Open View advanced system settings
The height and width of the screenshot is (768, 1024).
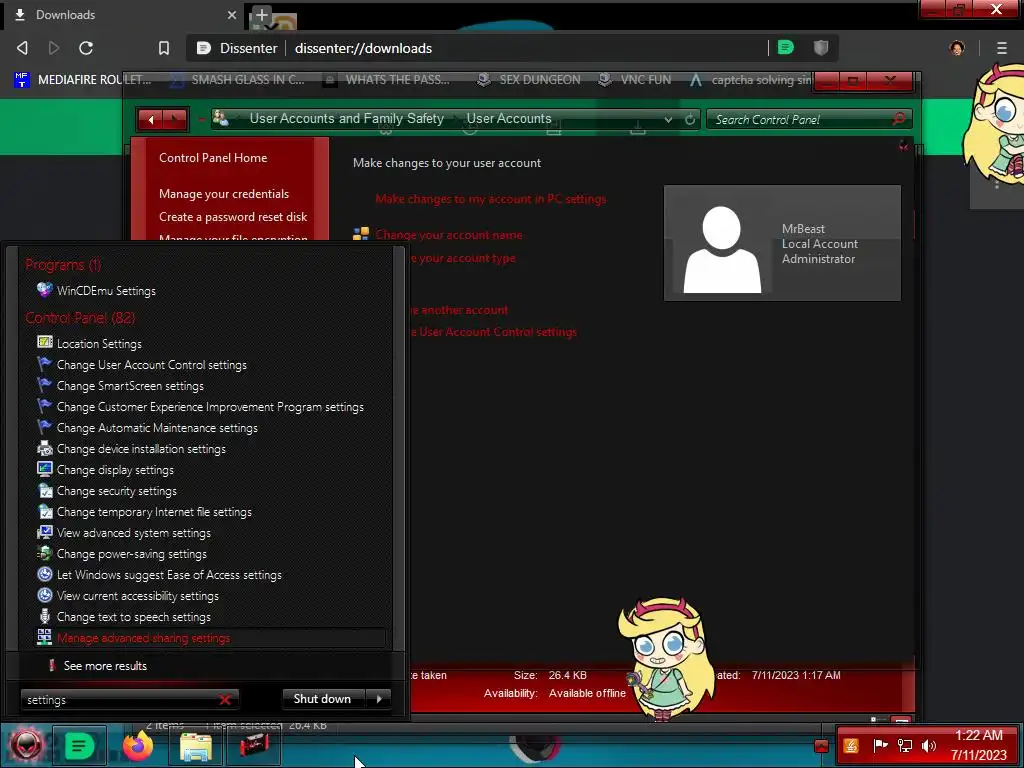point(124,533)
